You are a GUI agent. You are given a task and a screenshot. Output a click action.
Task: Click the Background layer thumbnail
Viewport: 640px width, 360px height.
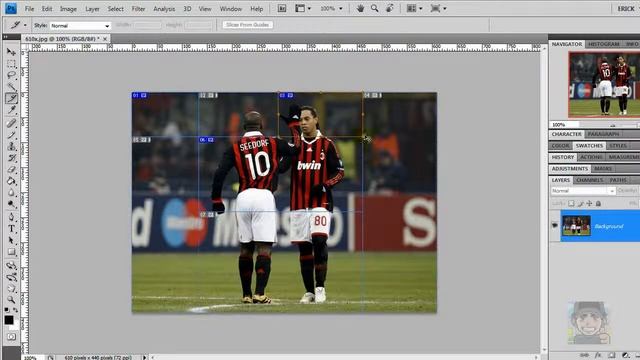pyautogui.click(x=576, y=225)
